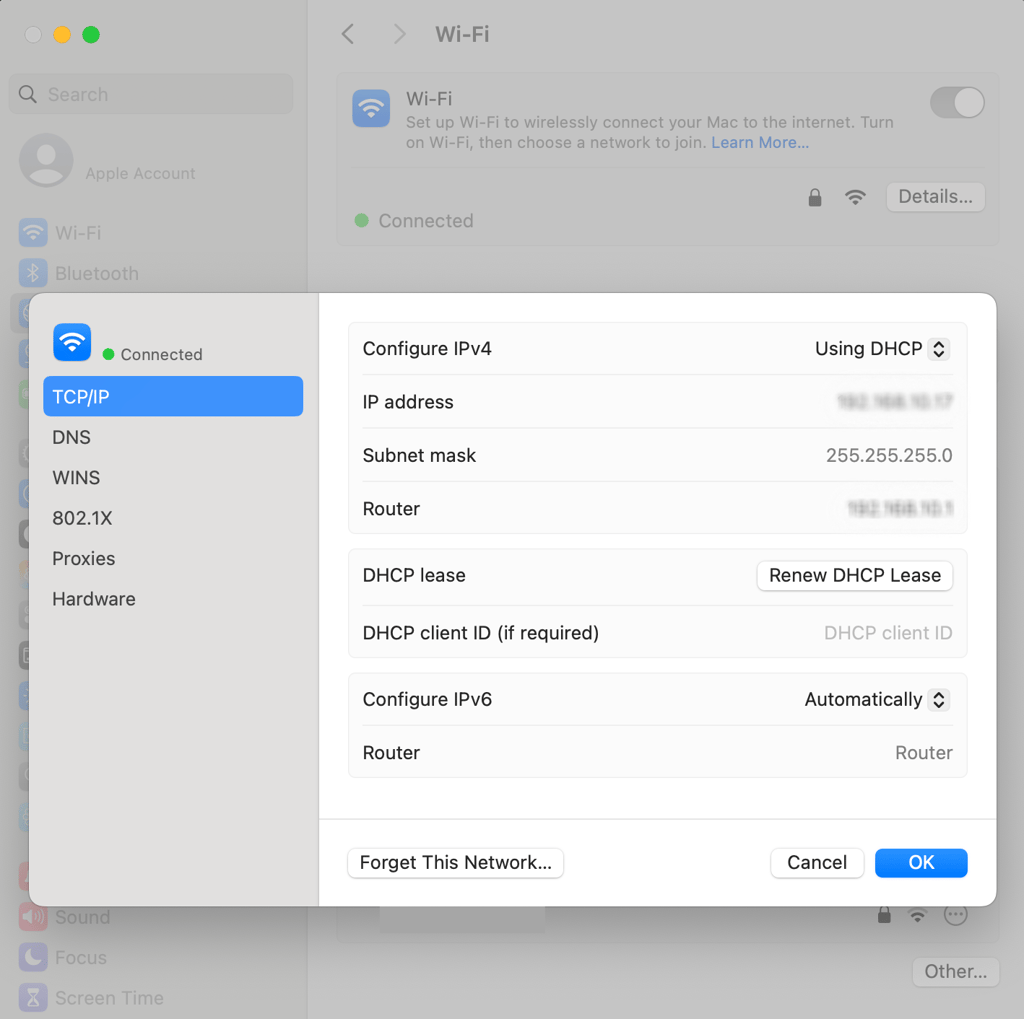Open the Learn More link
This screenshot has height=1019, width=1024.
point(760,142)
